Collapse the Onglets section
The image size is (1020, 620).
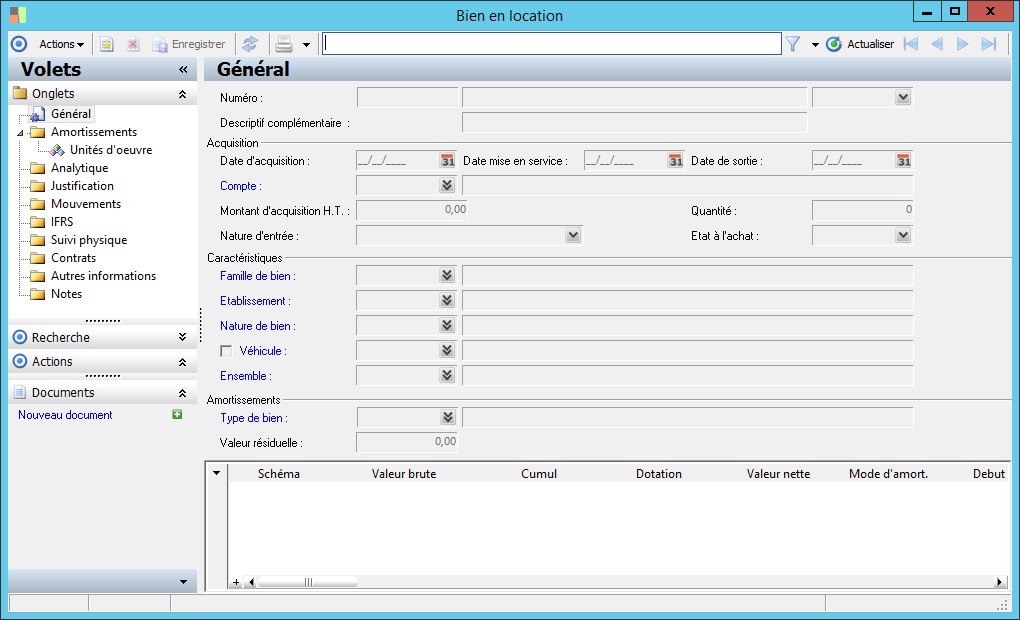pos(182,94)
